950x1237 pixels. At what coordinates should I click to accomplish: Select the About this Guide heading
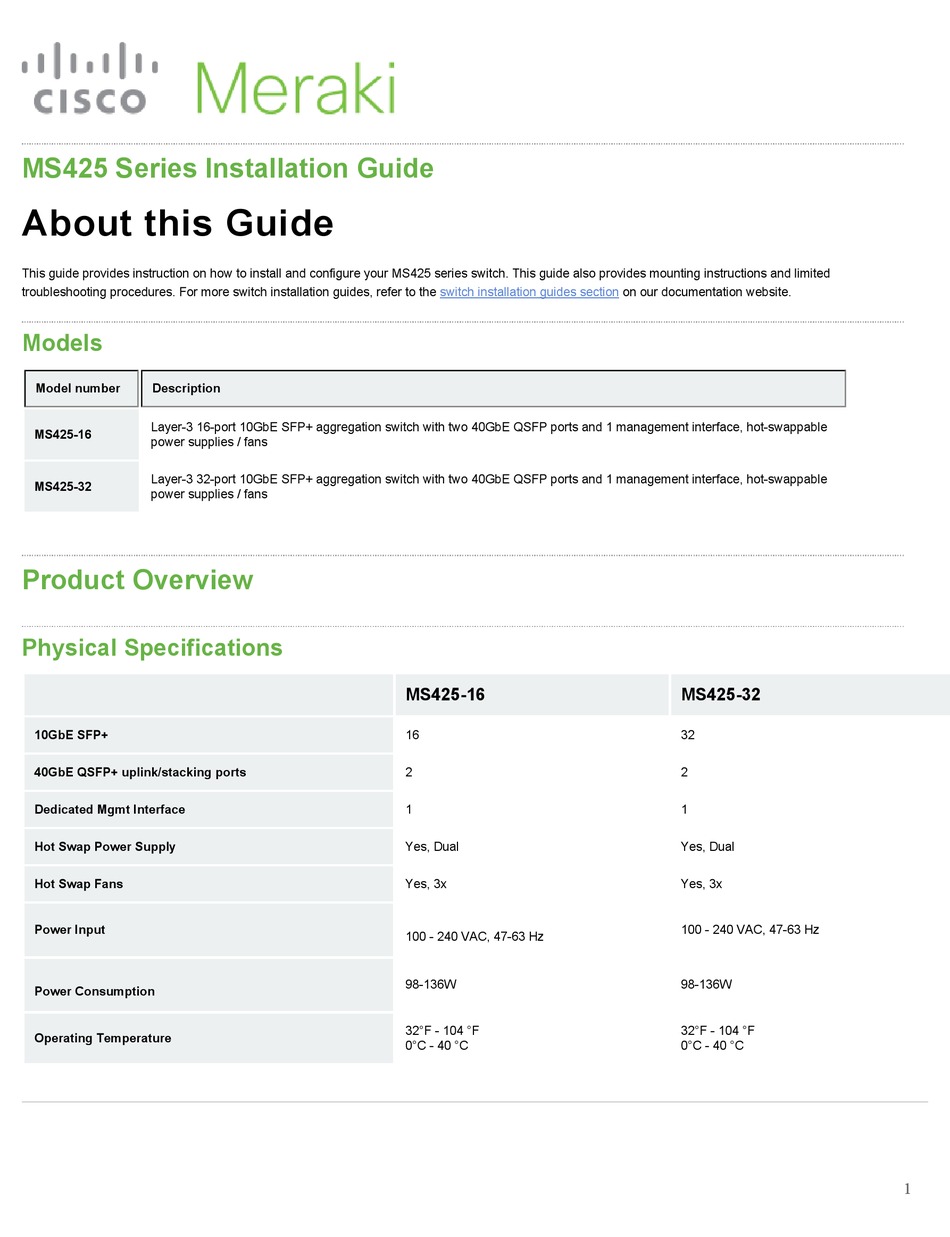pos(178,223)
